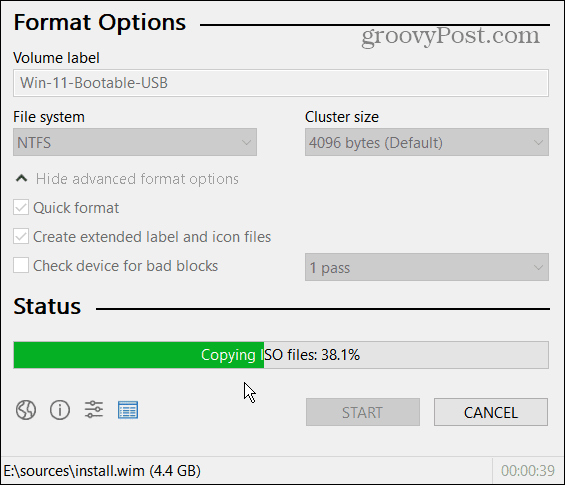565x485 pixels.
Task: Click the install.wim status bar text
Action: (x=102, y=471)
